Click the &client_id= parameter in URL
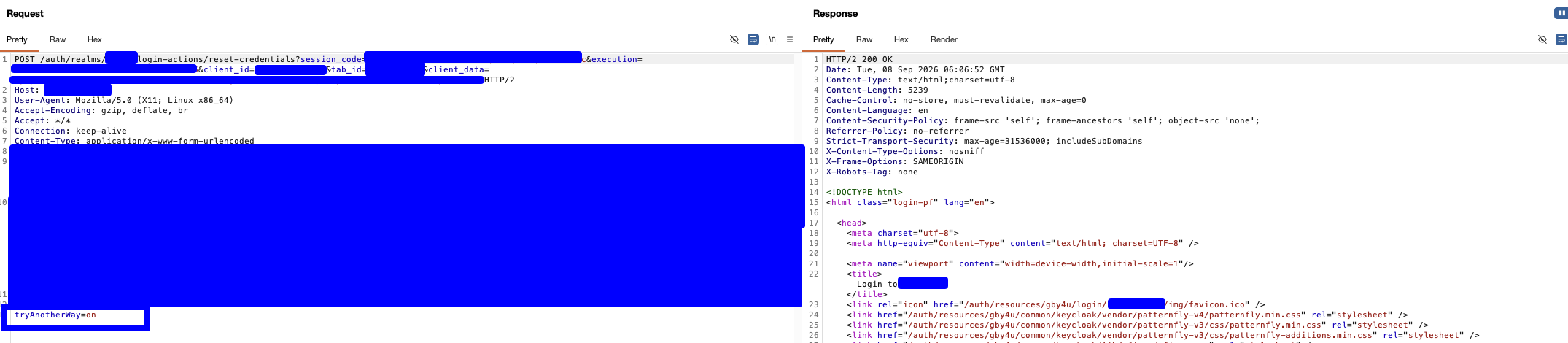The image size is (1568, 343). pos(226,69)
